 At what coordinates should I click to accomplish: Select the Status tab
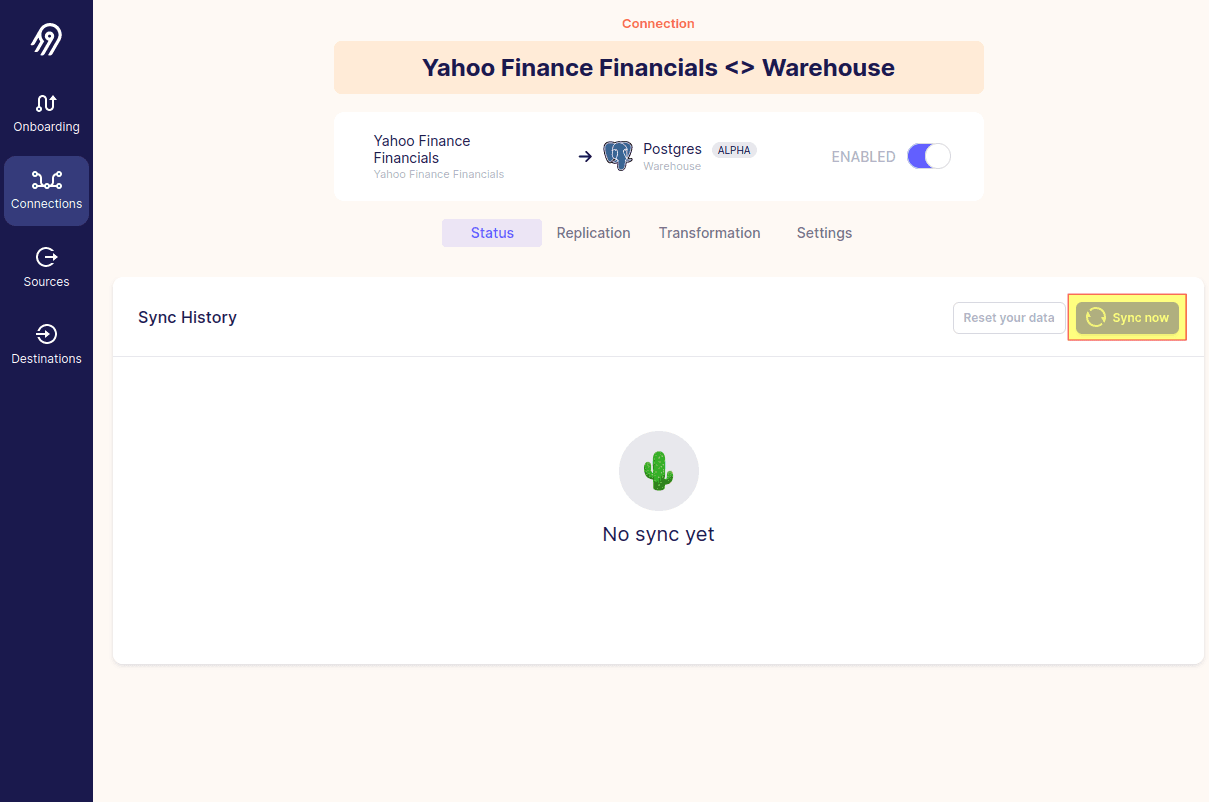[x=492, y=233]
